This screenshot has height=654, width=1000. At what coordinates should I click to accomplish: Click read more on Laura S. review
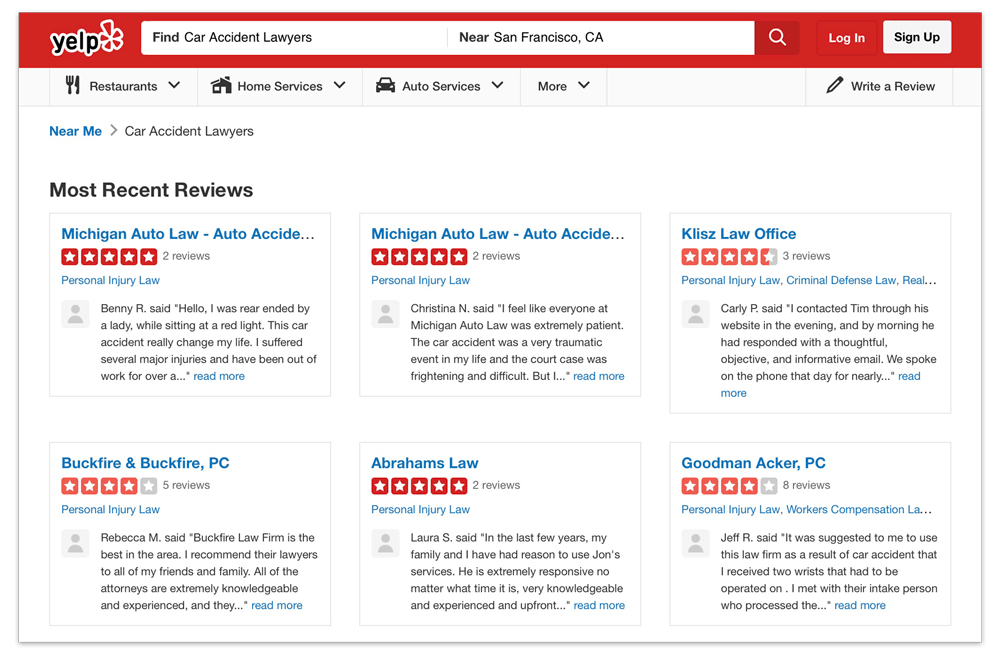[x=599, y=606]
